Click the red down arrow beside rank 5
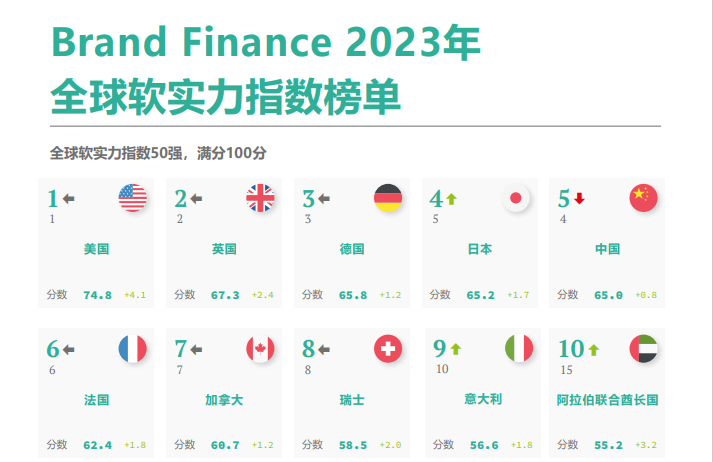This screenshot has height=462, width=713. [579, 199]
